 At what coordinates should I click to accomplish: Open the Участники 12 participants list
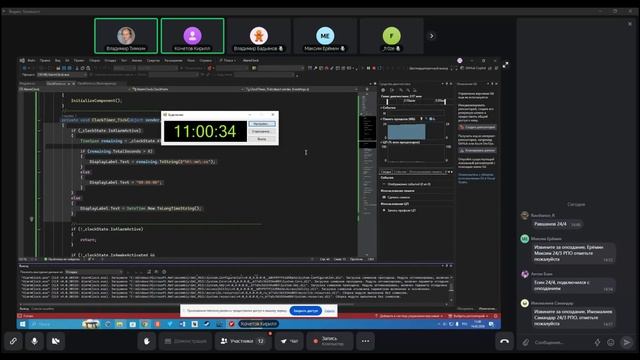click(242, 341)
